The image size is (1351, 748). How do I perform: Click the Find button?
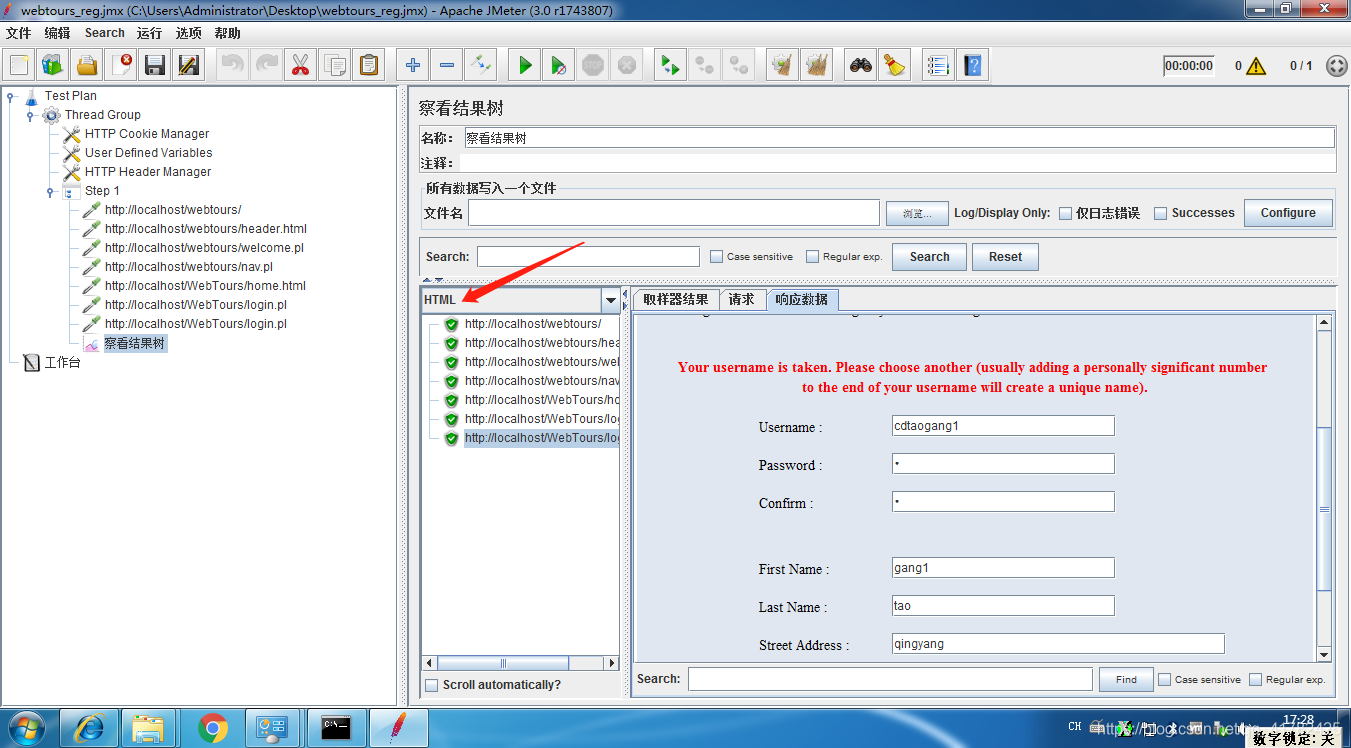tap(1126, 679)
